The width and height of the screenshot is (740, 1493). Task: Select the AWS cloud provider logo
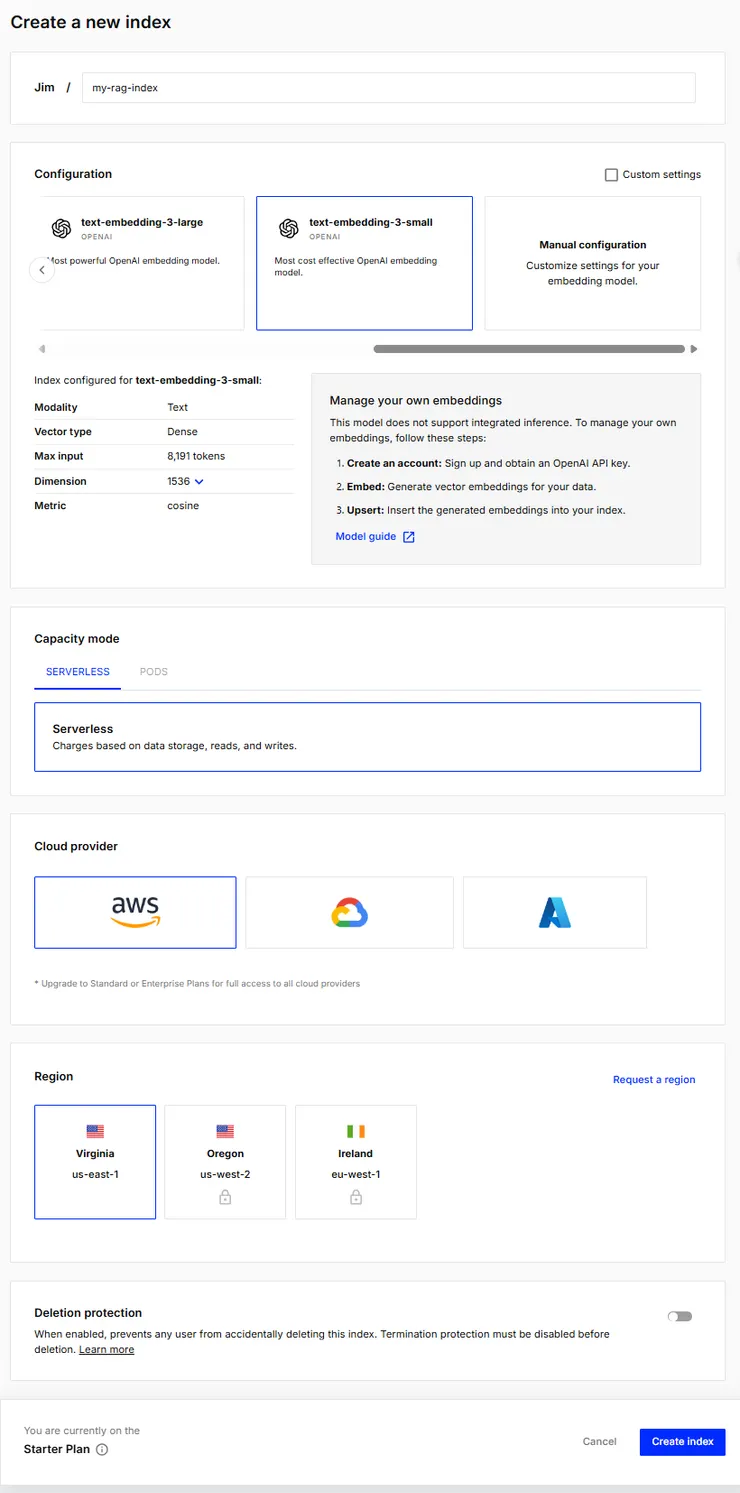[135, 912]
